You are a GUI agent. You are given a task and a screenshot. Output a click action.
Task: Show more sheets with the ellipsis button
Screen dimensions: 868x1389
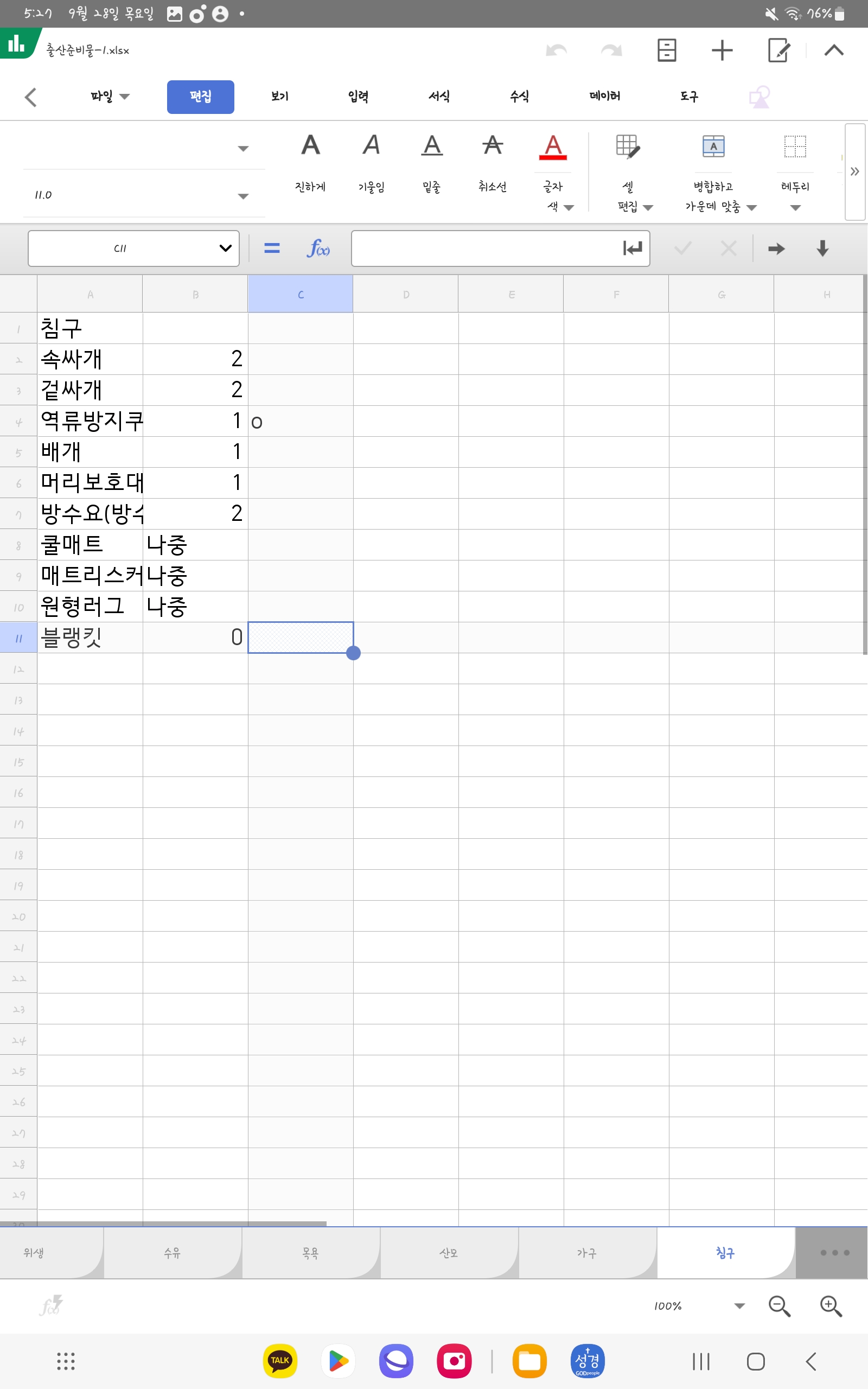click(834, 1252)
